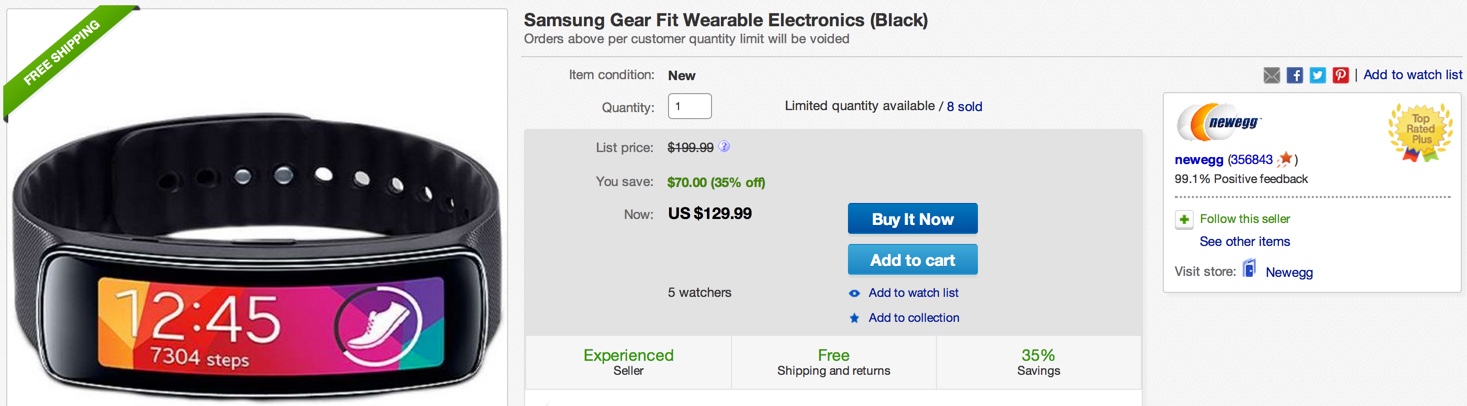Image resolution: width=1467 pixels, height=406 pixels.
Task: Open the 8 sold link
Action: click(x=964, y=106)
